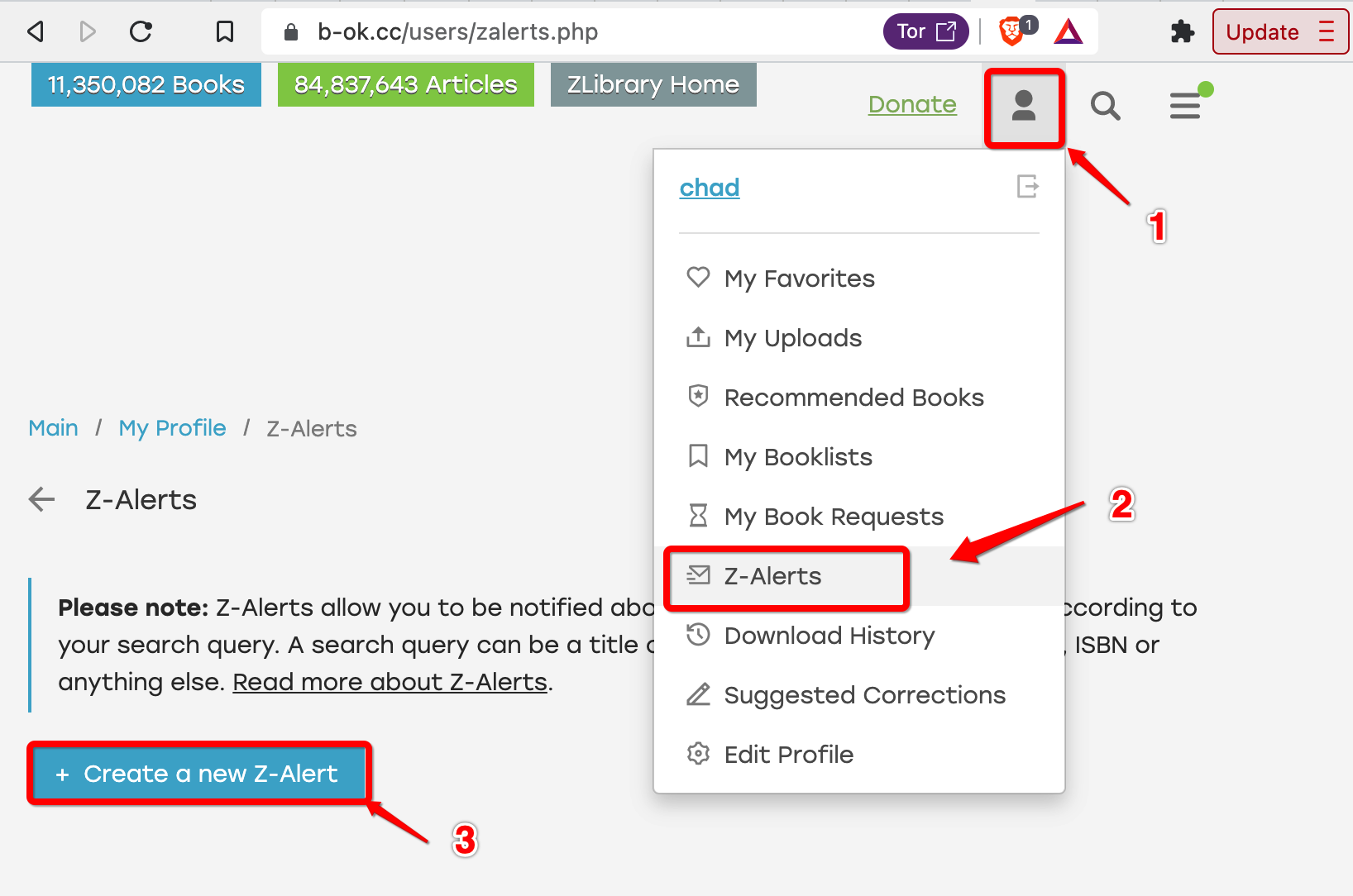
Task: Click the hourglass icon for My Book Requests
Action: point(699,516)
